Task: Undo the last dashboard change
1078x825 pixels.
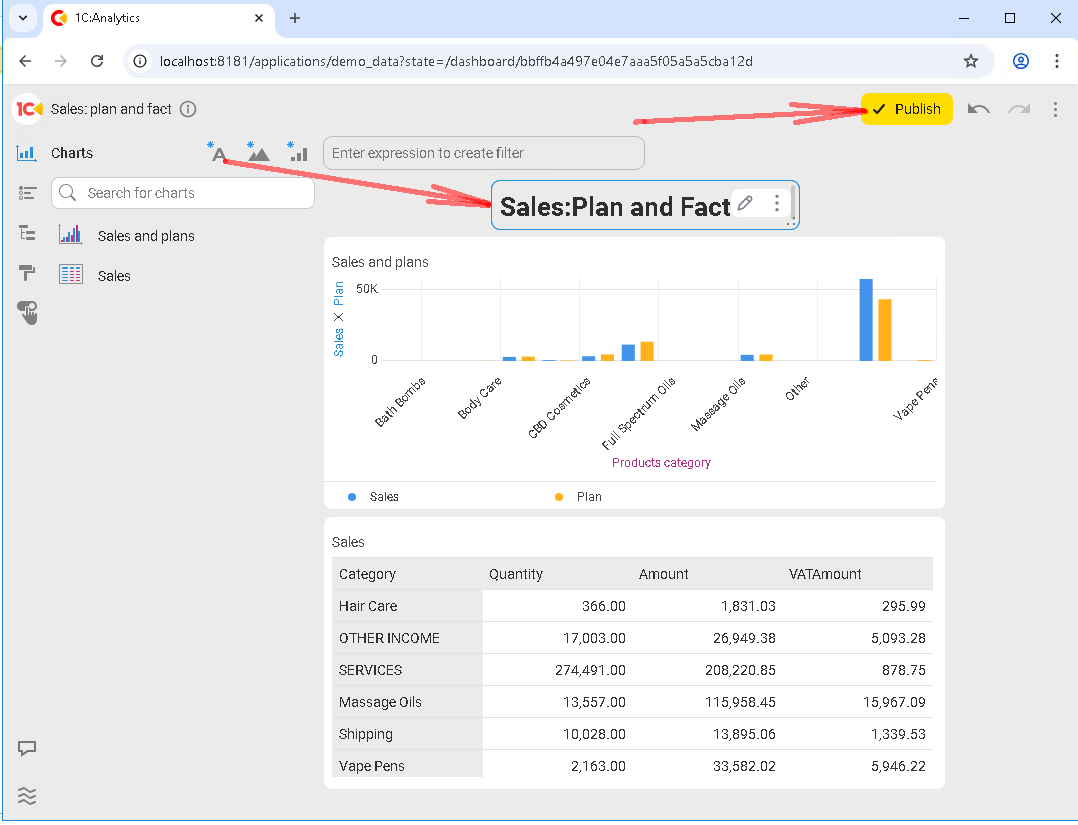Action: (x=979, y=109)
